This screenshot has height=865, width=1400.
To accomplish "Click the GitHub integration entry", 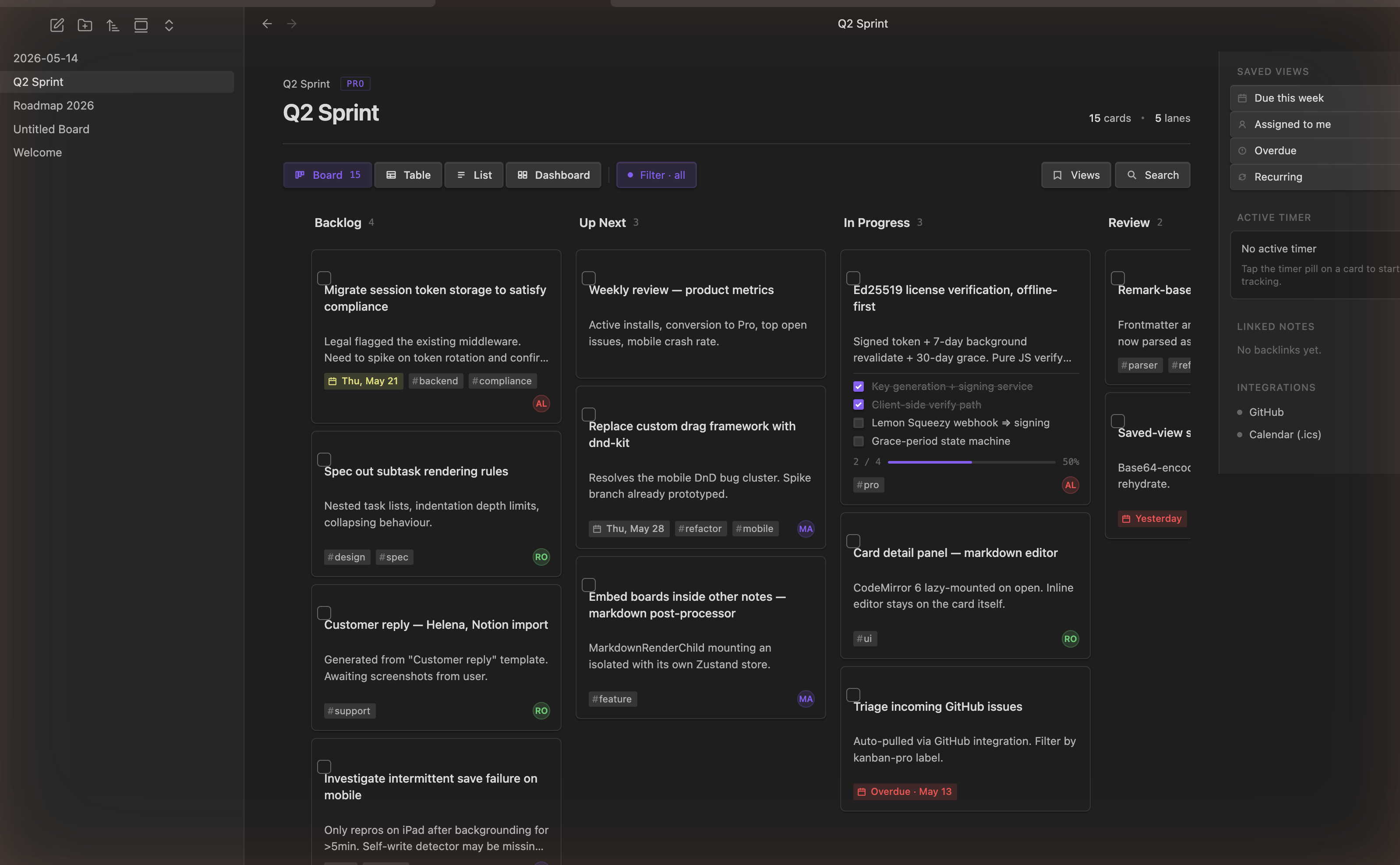I will [1266, 412].
